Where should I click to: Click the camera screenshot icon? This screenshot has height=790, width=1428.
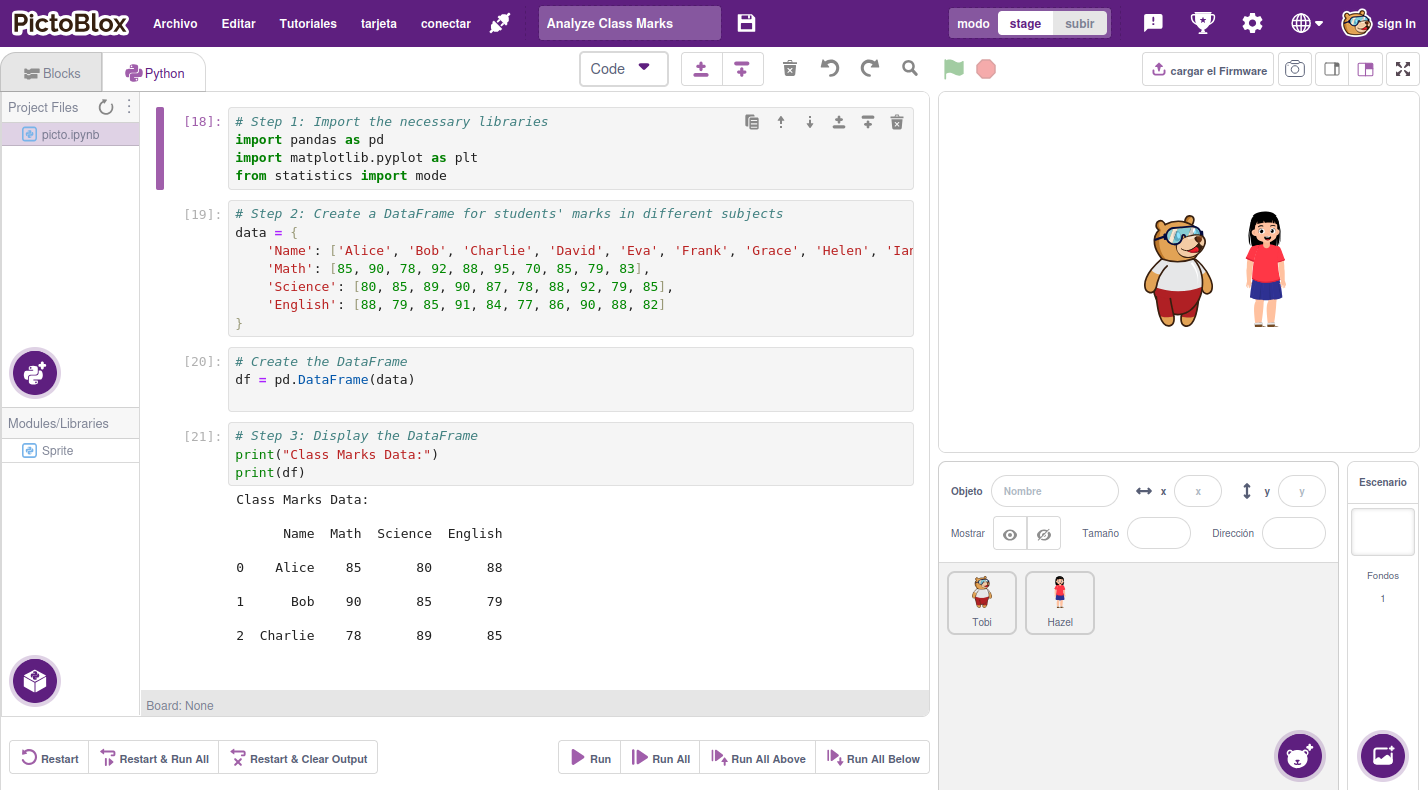click(x=1295, y=69)
